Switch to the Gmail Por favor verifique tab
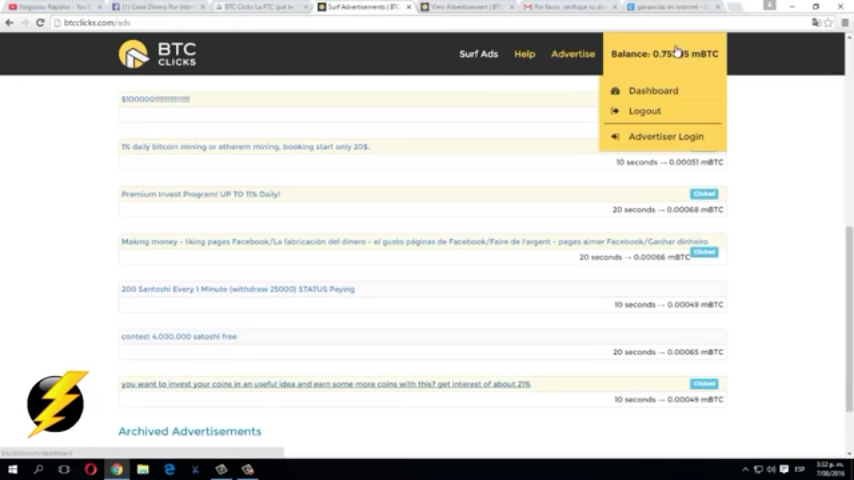 coord(569,7)
